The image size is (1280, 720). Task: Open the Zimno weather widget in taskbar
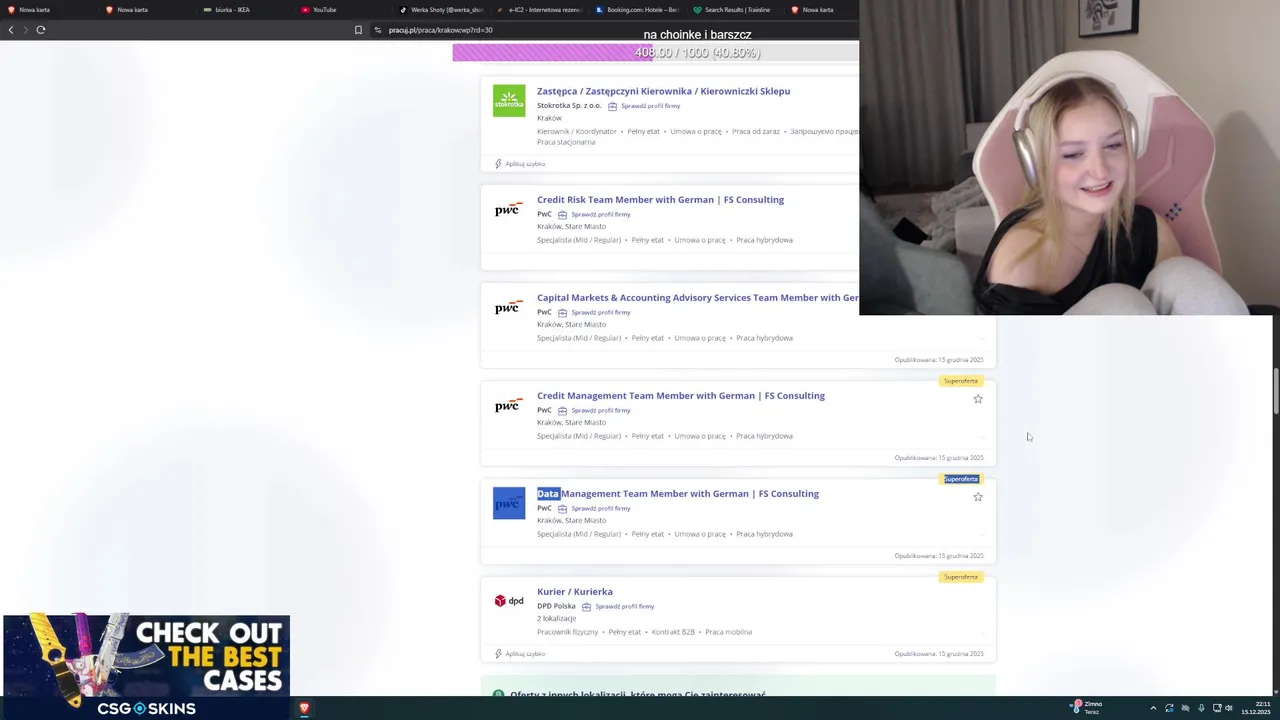coord(1086,708)
